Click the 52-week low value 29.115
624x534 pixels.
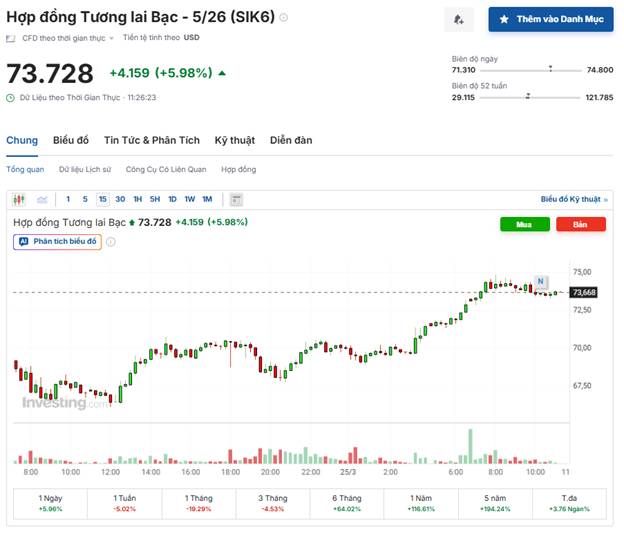click(463, 97)
